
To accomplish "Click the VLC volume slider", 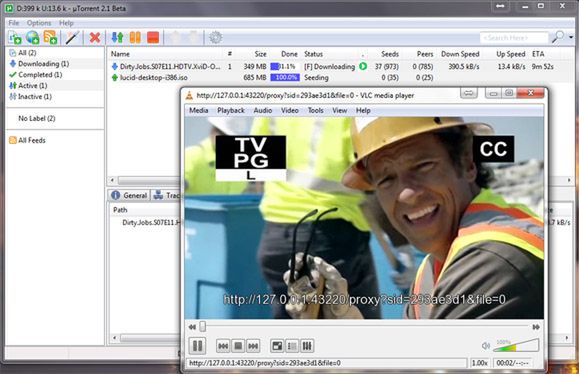I will tap(516, 345).
